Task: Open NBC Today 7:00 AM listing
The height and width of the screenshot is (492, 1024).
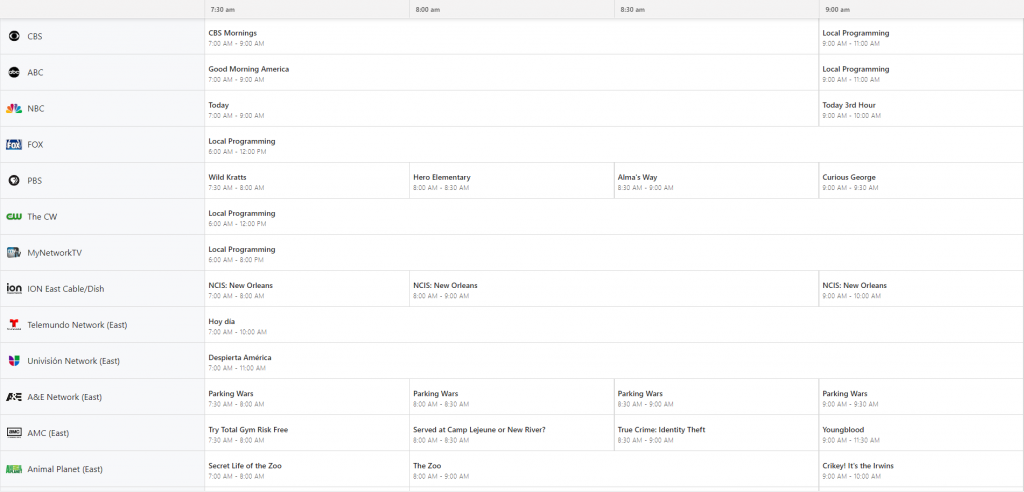Action: 511,108
